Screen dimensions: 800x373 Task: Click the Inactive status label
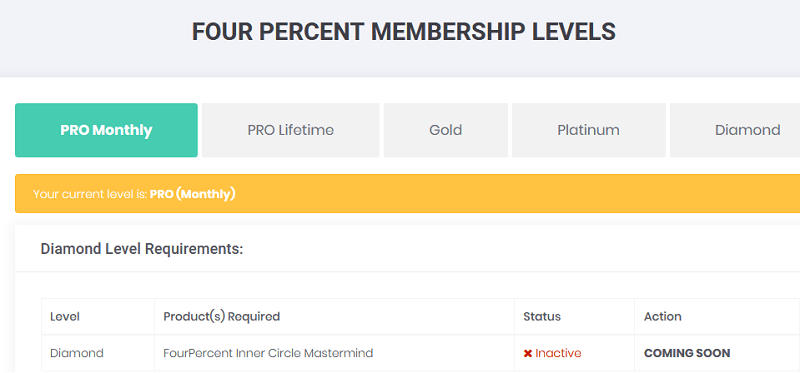[558, 353]
